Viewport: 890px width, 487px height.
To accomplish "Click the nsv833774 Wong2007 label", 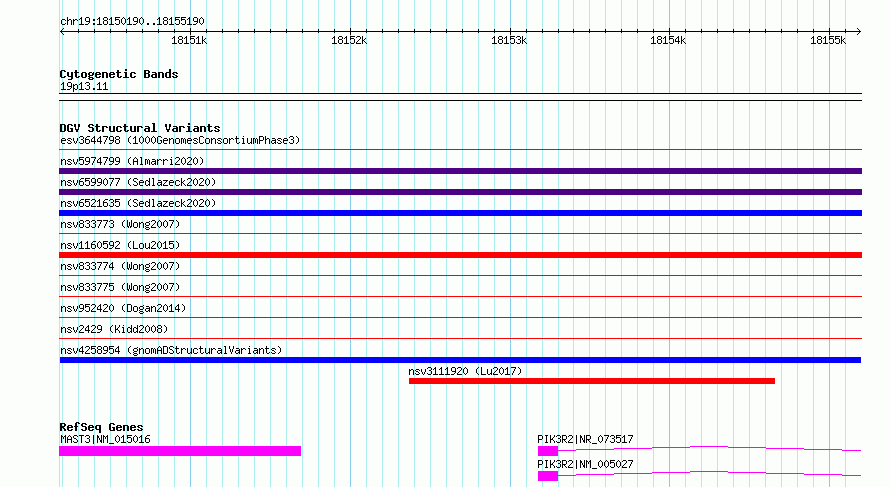I will [x=120, y=266].
